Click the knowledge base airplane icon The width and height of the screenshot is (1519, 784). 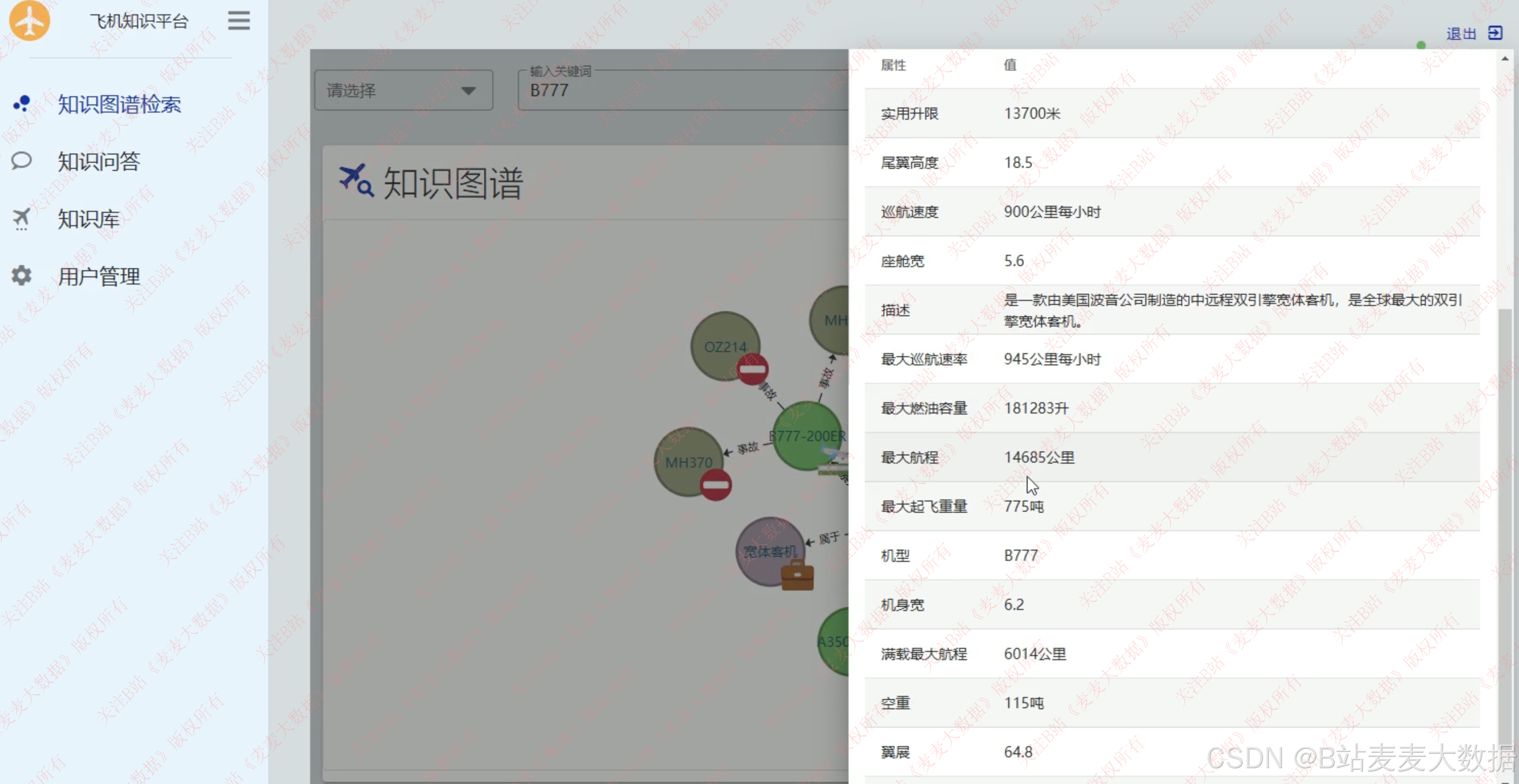(22, 219)
